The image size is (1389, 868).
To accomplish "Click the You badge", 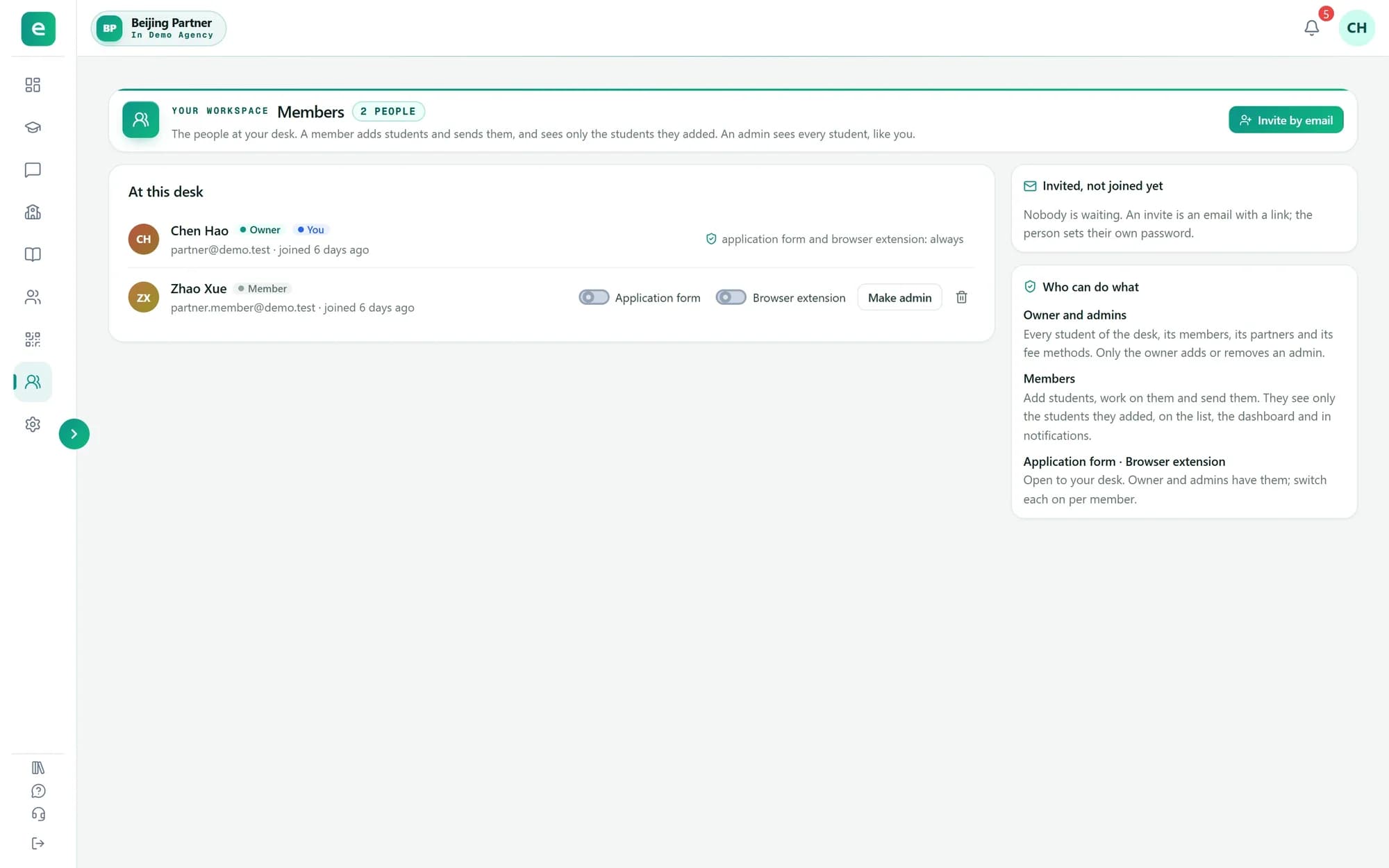I will coord(311,230).
